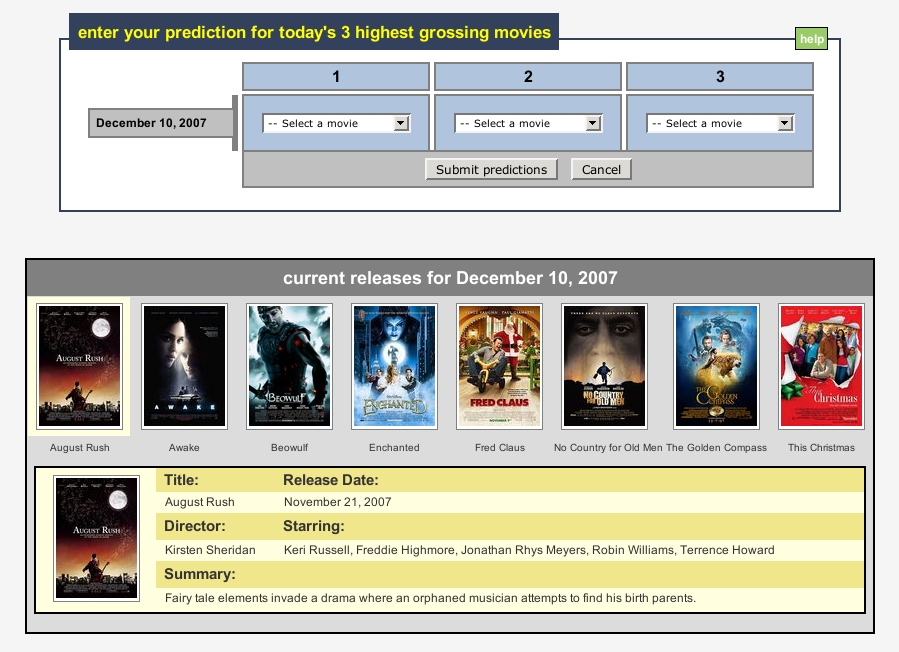The image size is (899, 652).
Task: Click the large August Rush detail poster
Action: [96, 539]
